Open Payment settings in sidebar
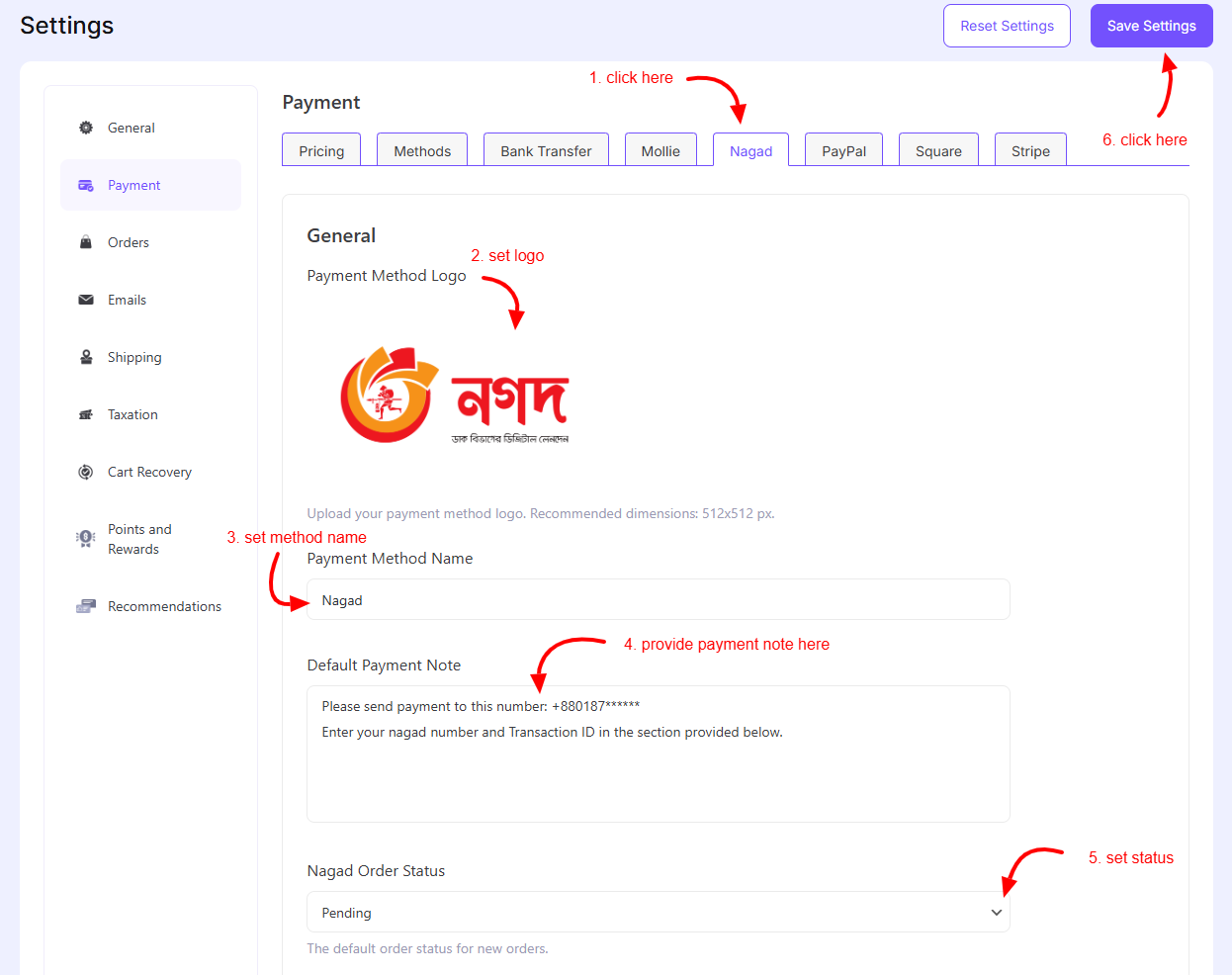This screenshot has height=975, width=1232. coord(150,185)
